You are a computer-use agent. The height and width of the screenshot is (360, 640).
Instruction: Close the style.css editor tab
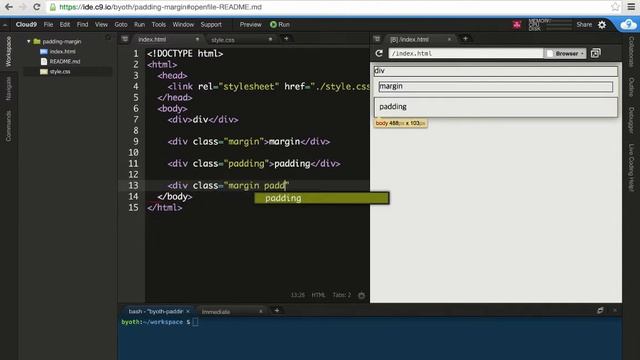pyautogui.click(x=270, y=39)
